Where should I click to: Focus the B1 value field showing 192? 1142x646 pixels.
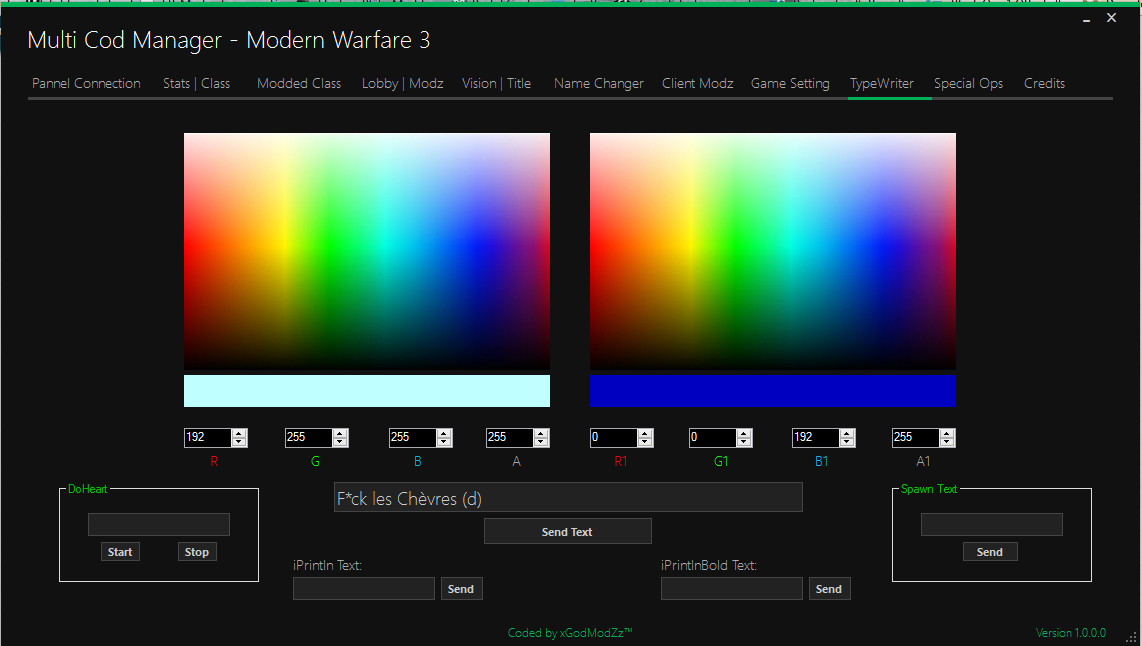[x=816, y=437]
